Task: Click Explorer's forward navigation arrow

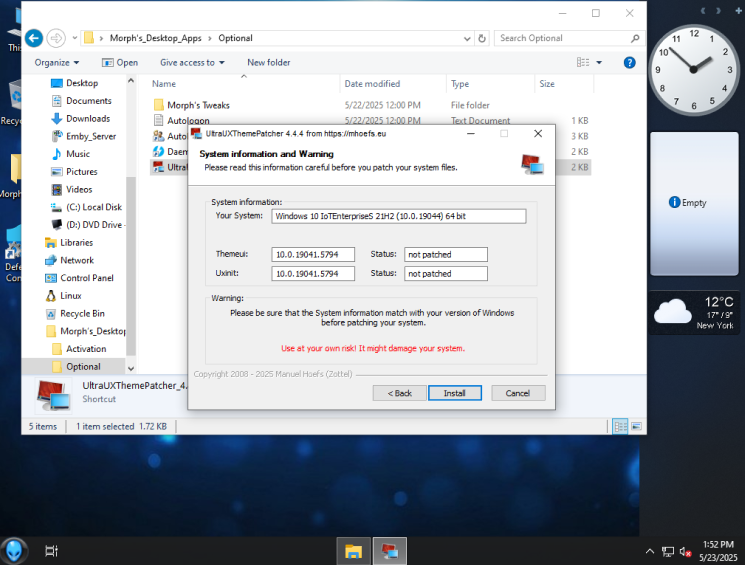Action: 56,38
